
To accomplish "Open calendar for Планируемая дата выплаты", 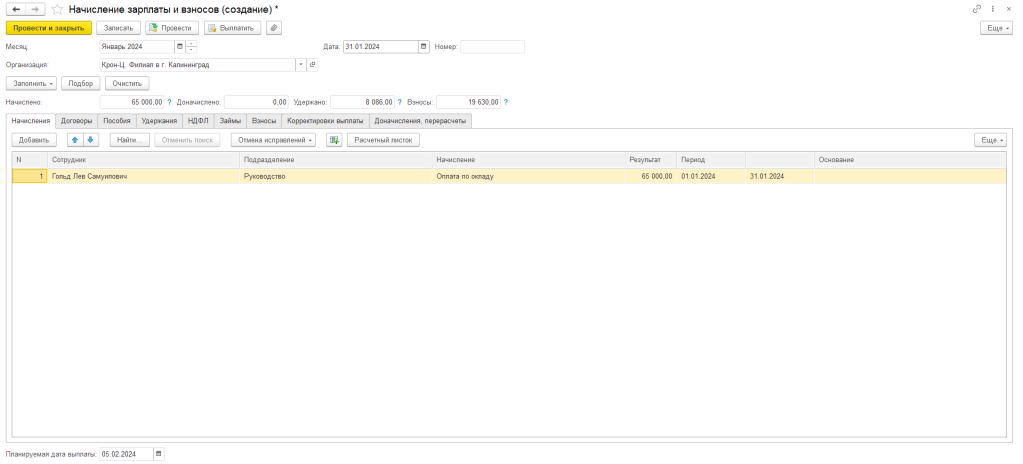I will point(159,454).
